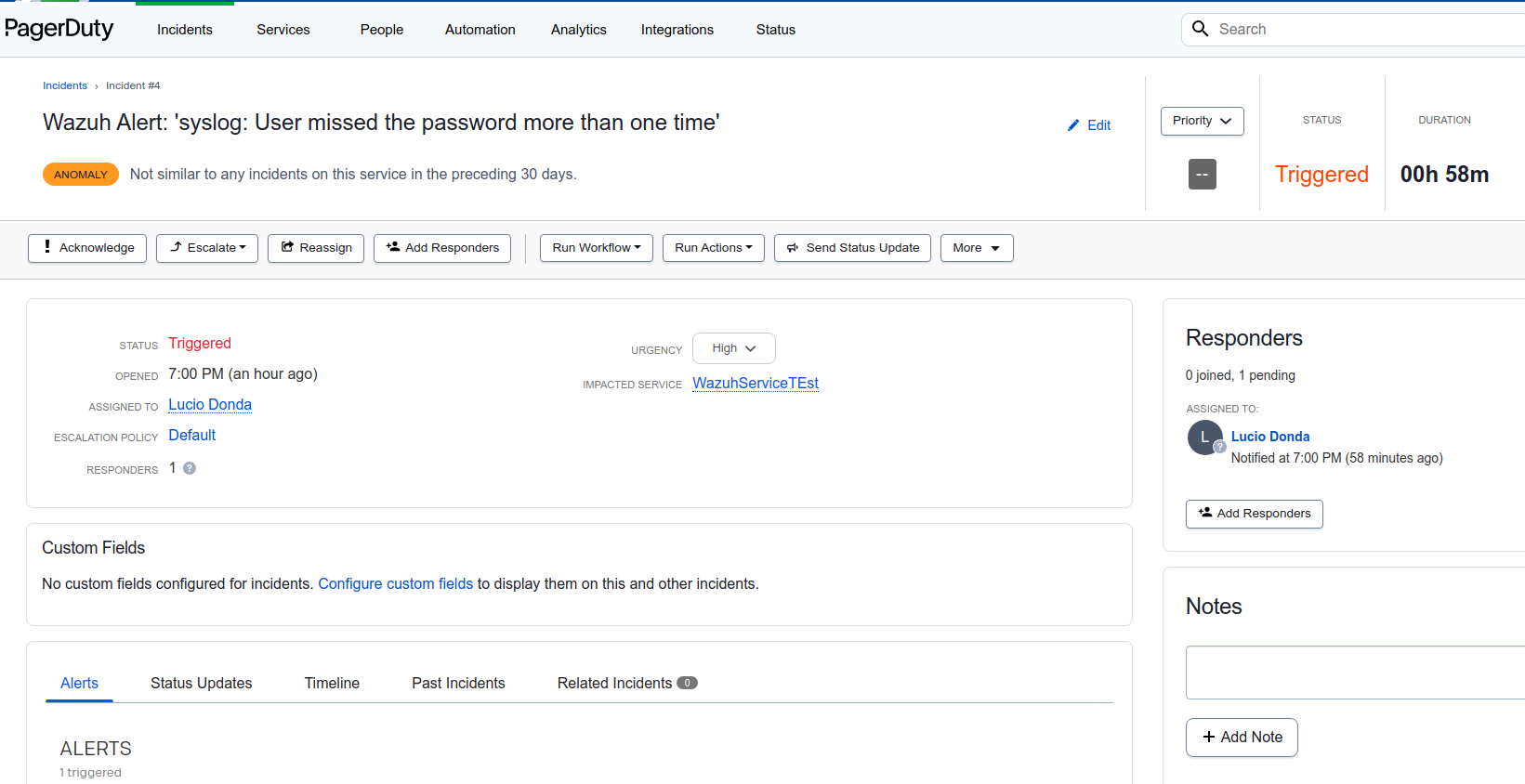The height and width of the screenshot is (784, 1525).
Task: Click the Edit pencil icon
Action: (1072, 124)
